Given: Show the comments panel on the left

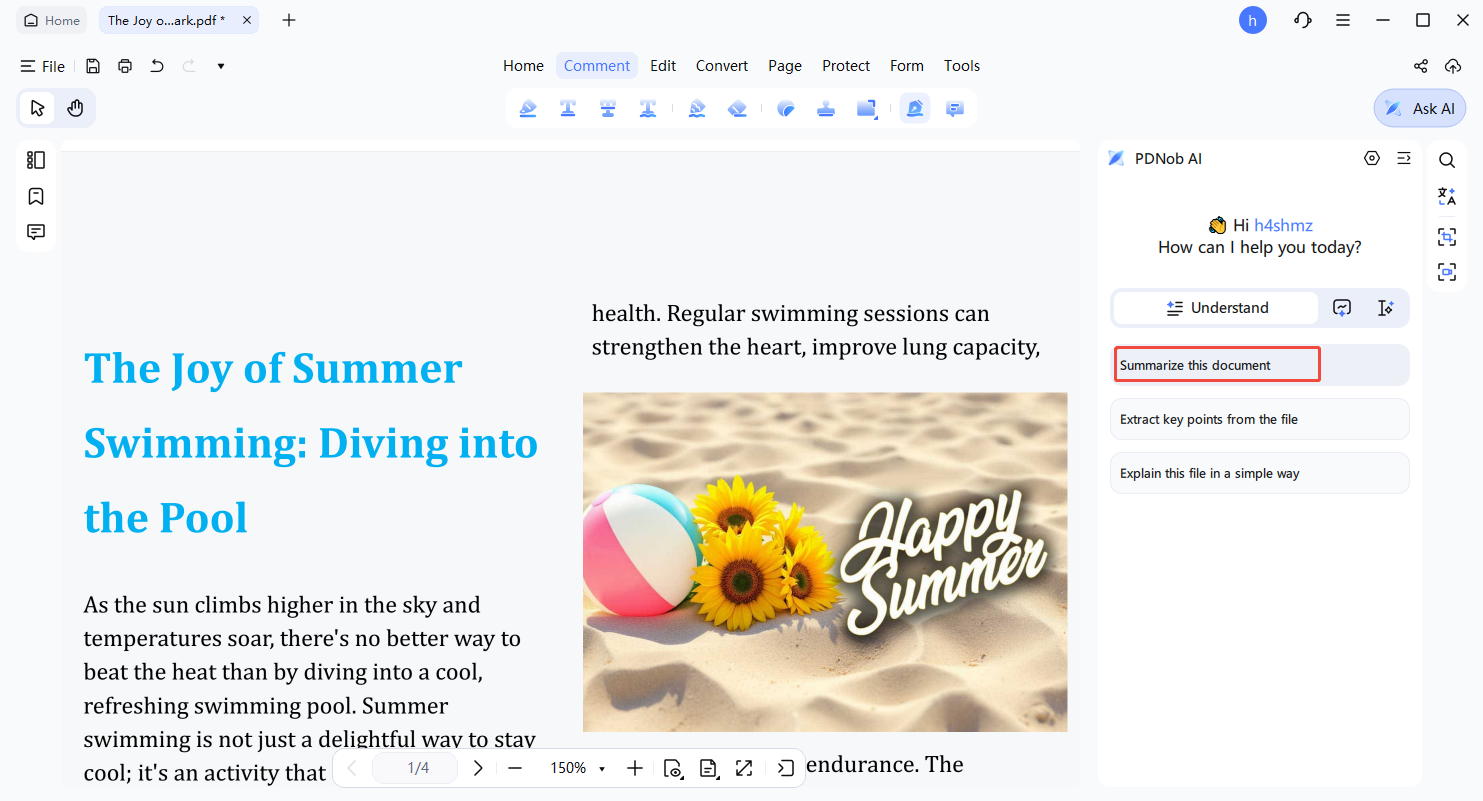Looking at the screenshot, I should pyautogui.click(x=36, y=231).
